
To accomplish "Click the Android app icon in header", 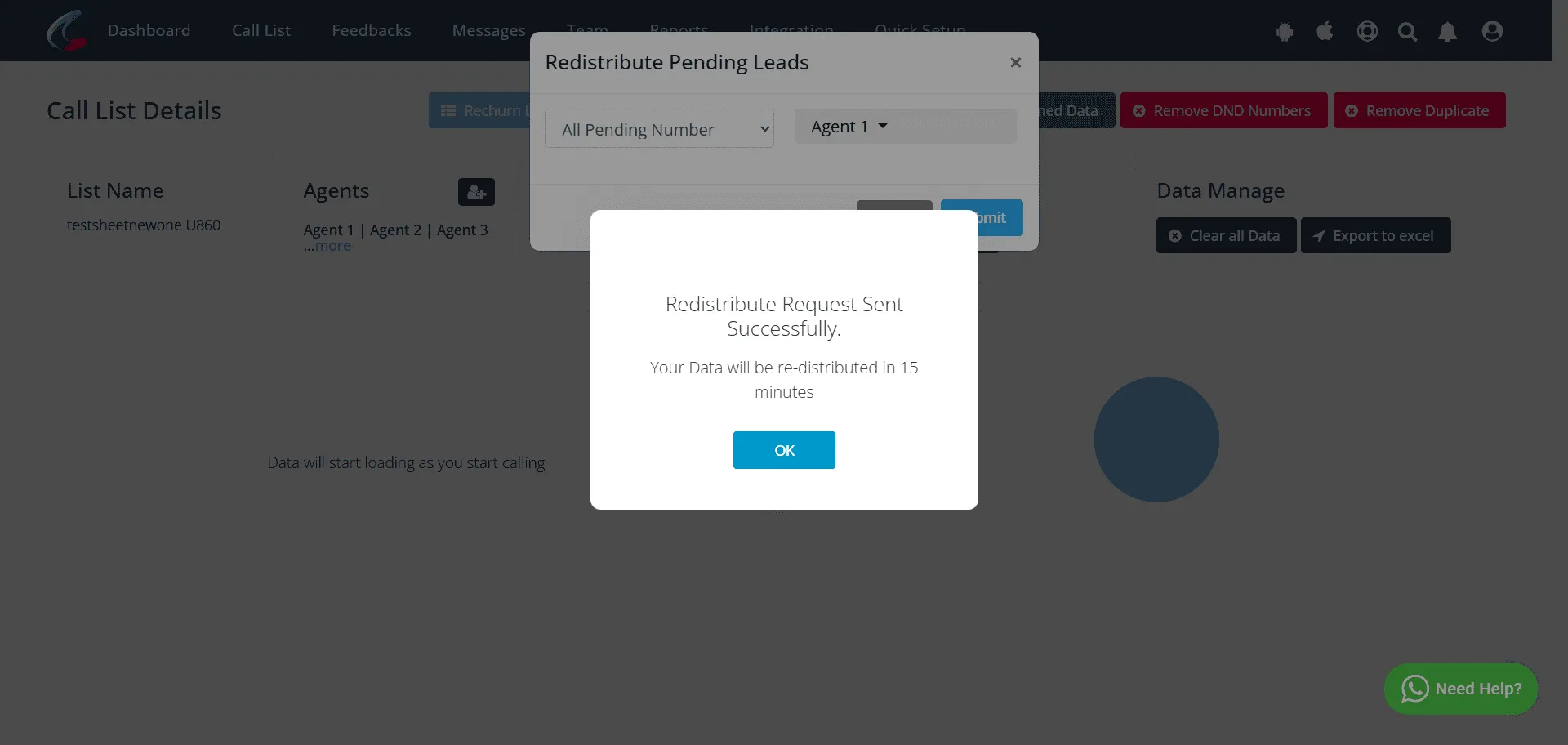I will coord(1285,31).
